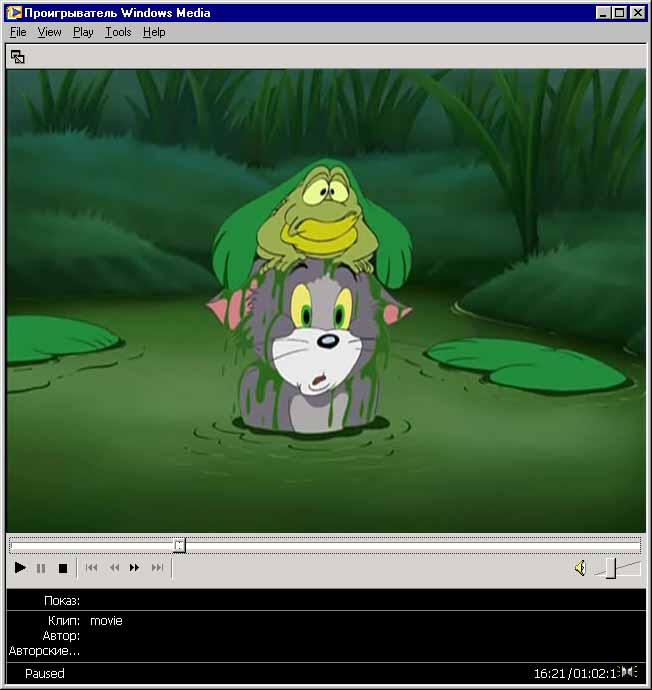Click the Pause button
This screenshot has height=690, width=652.
pyautogui.click(x=41, y=568)
